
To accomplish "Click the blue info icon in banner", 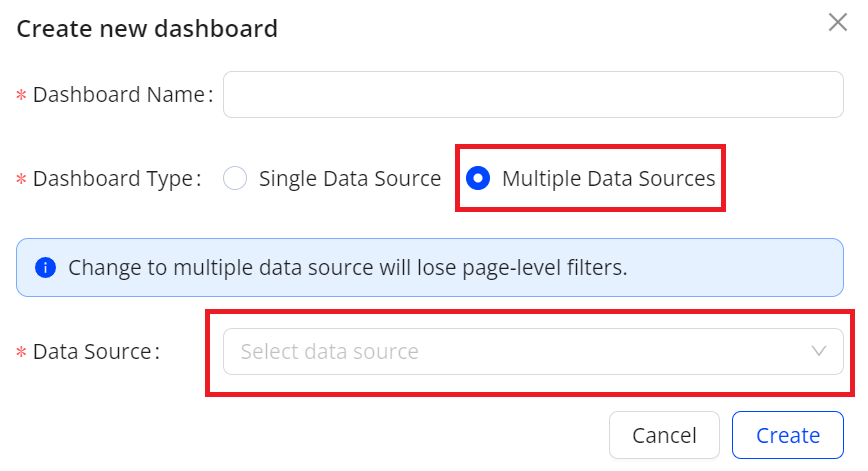I will coord(45,268).
